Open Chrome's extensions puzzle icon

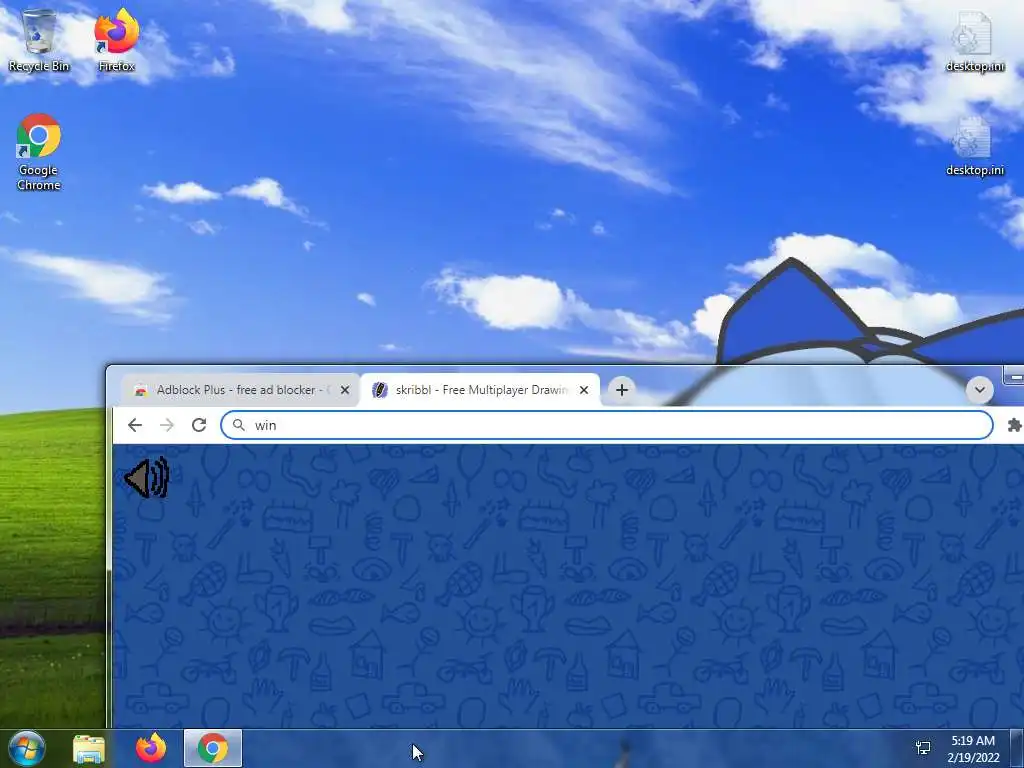[x=1014, y=425]
